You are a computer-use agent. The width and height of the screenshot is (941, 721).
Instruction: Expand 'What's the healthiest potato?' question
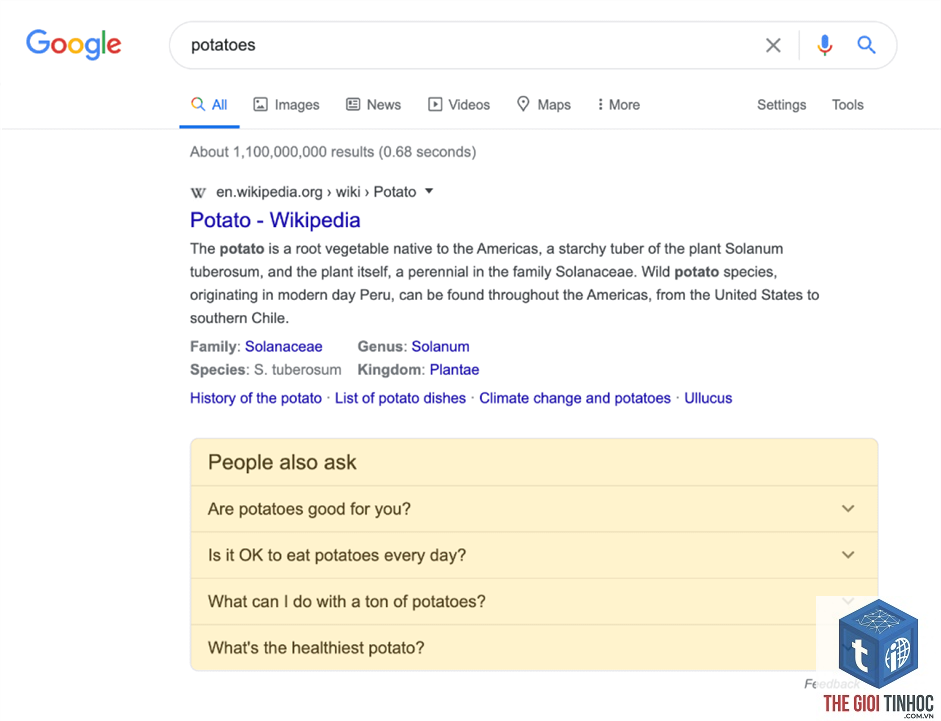coord(534,648)
